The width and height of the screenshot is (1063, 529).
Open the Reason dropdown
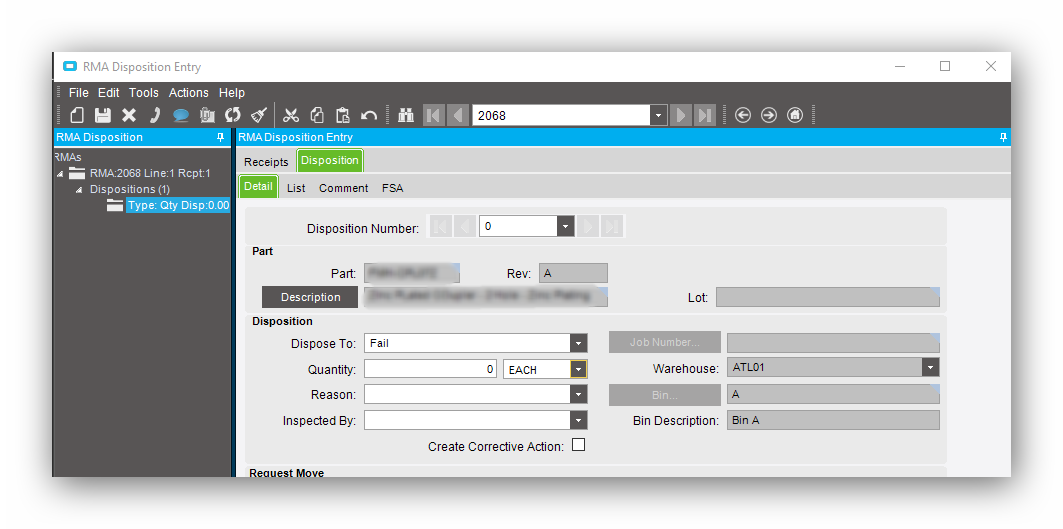coord(578,395)
